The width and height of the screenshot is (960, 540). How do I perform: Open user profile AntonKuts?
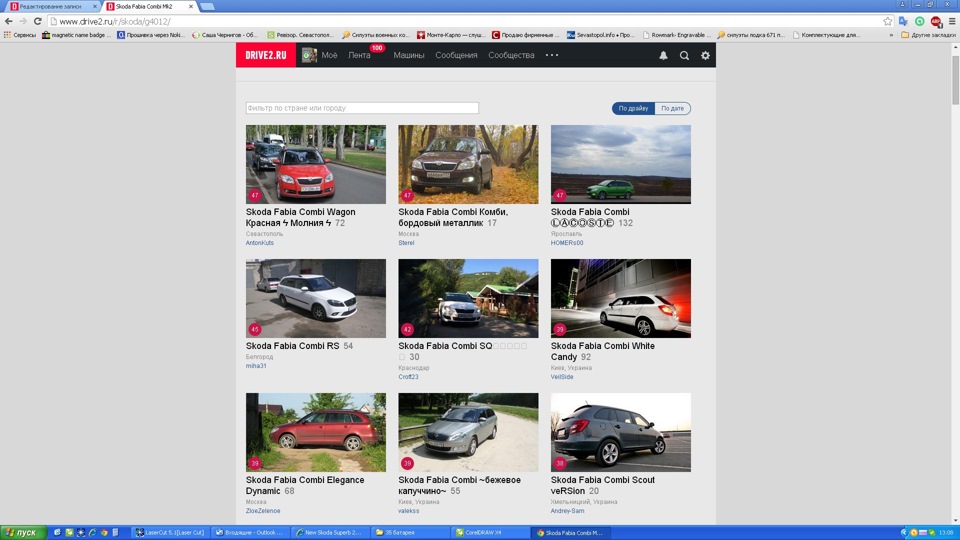pyautogui.click(x=260, y=243)
